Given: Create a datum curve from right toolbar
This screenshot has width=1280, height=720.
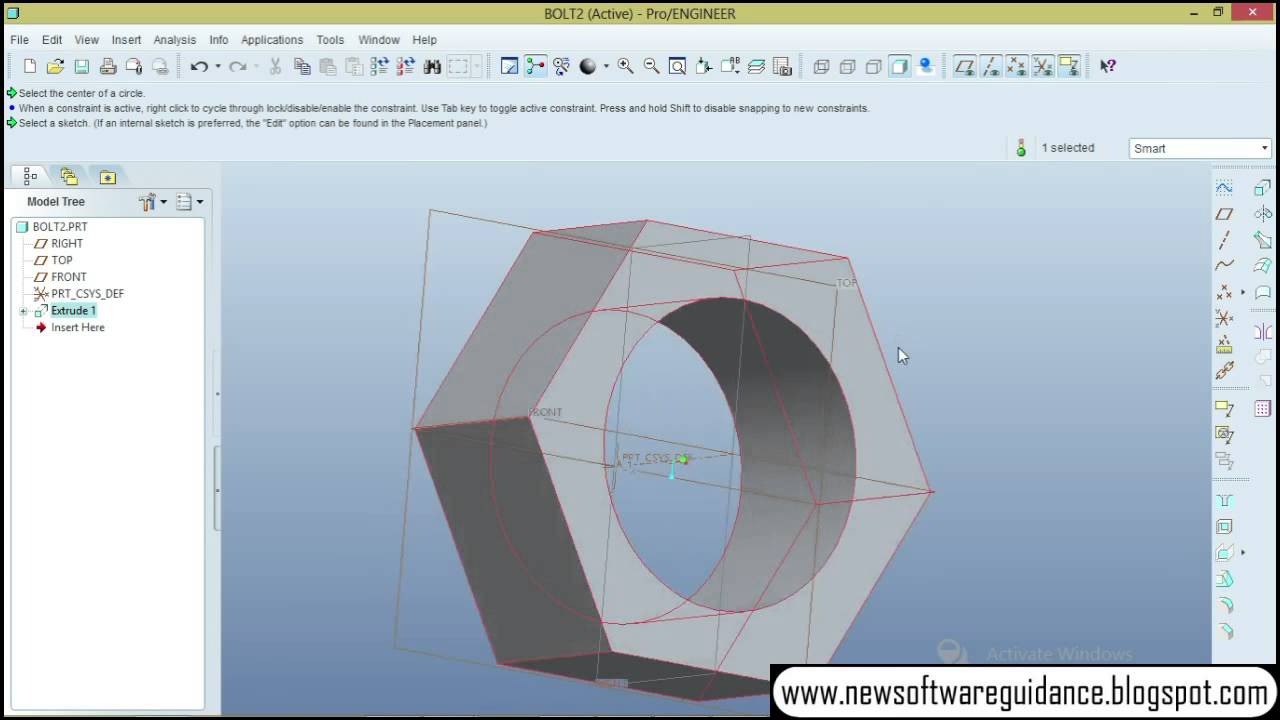Looking at the screenshot, I should 1224,266.
